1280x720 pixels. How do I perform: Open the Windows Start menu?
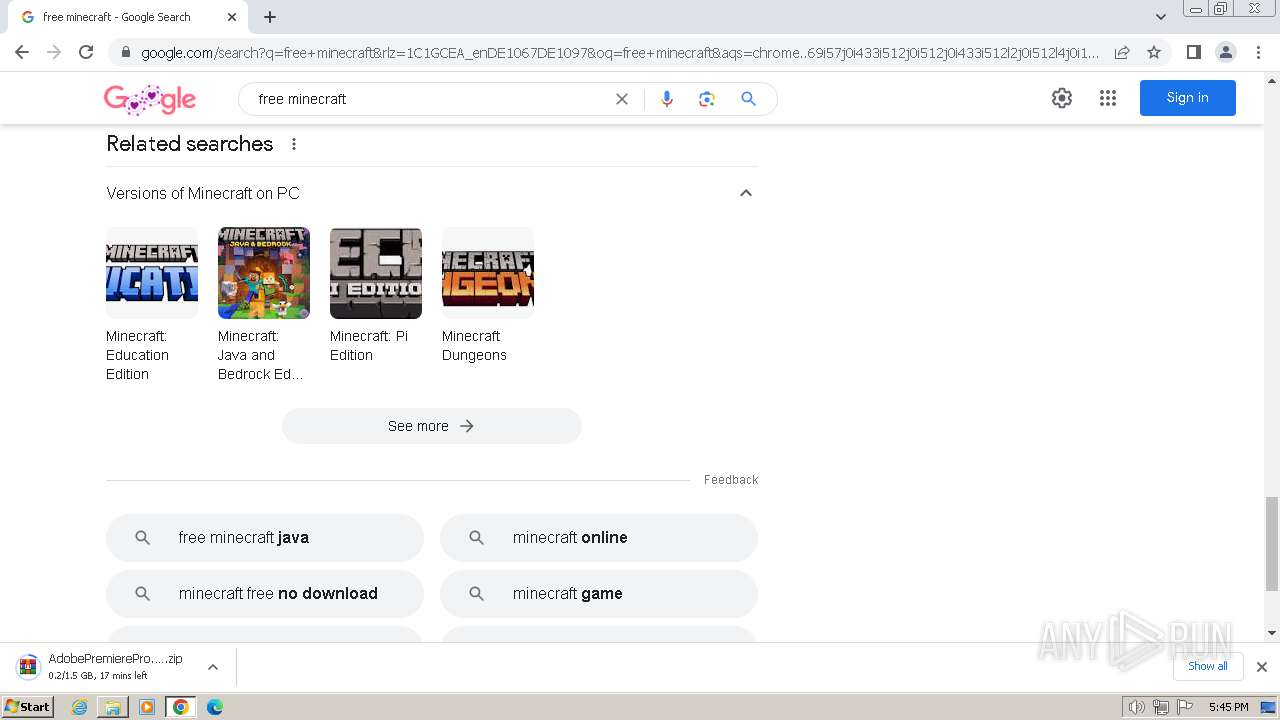28,707
